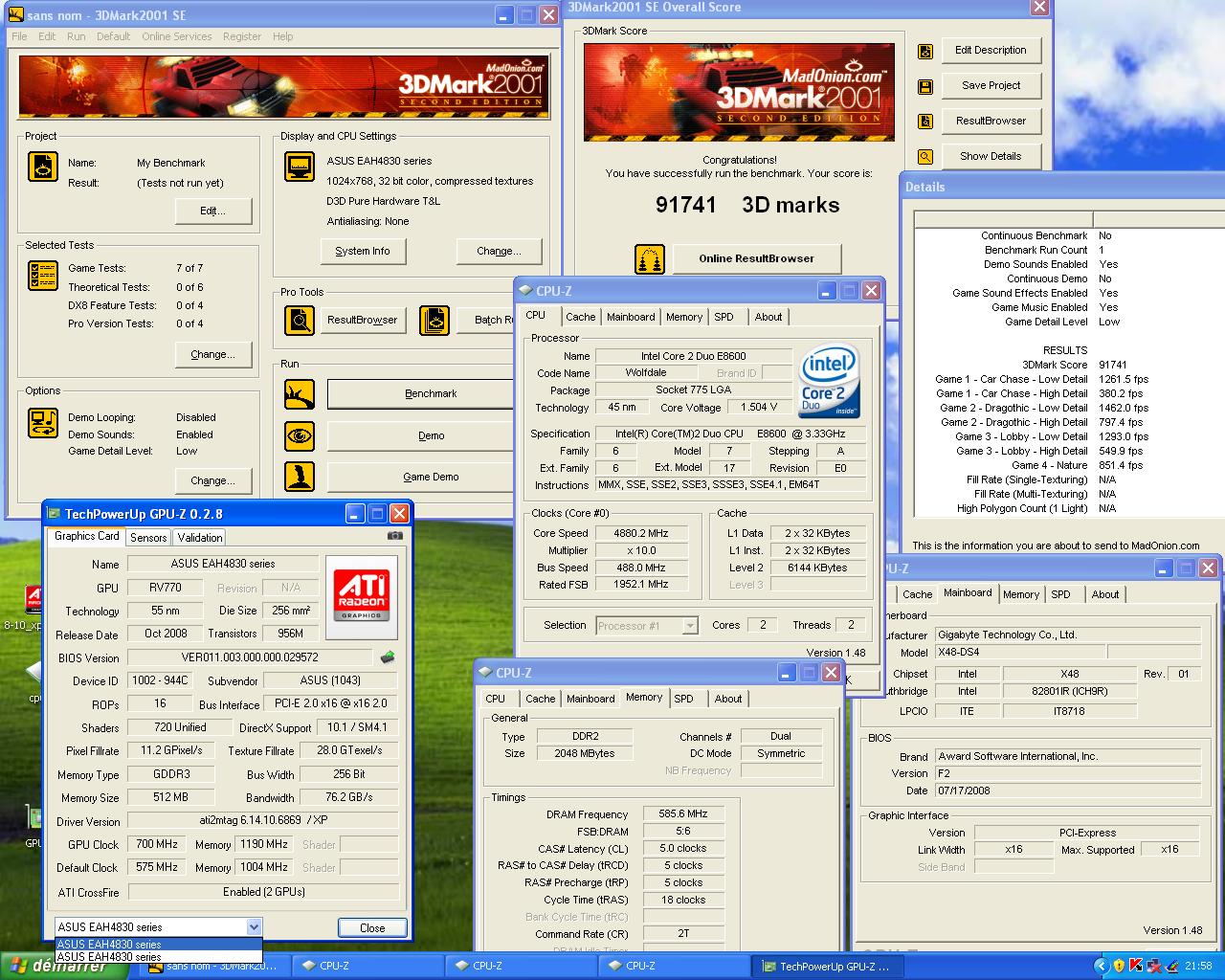1225x980 pixels.
Task: Click the Show Details magnifier icon
Action: [925, 157]
